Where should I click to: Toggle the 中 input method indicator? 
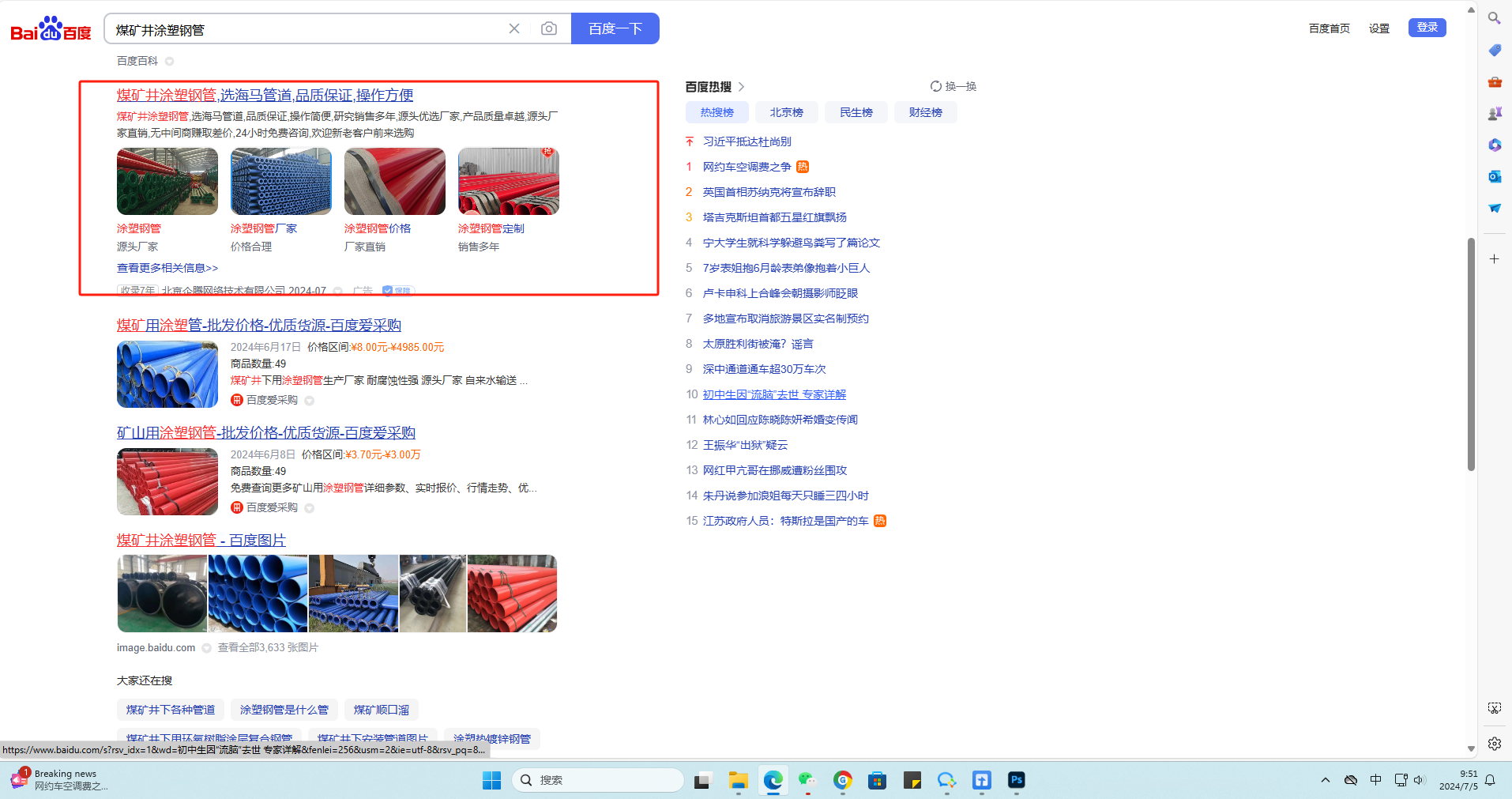1375,780
